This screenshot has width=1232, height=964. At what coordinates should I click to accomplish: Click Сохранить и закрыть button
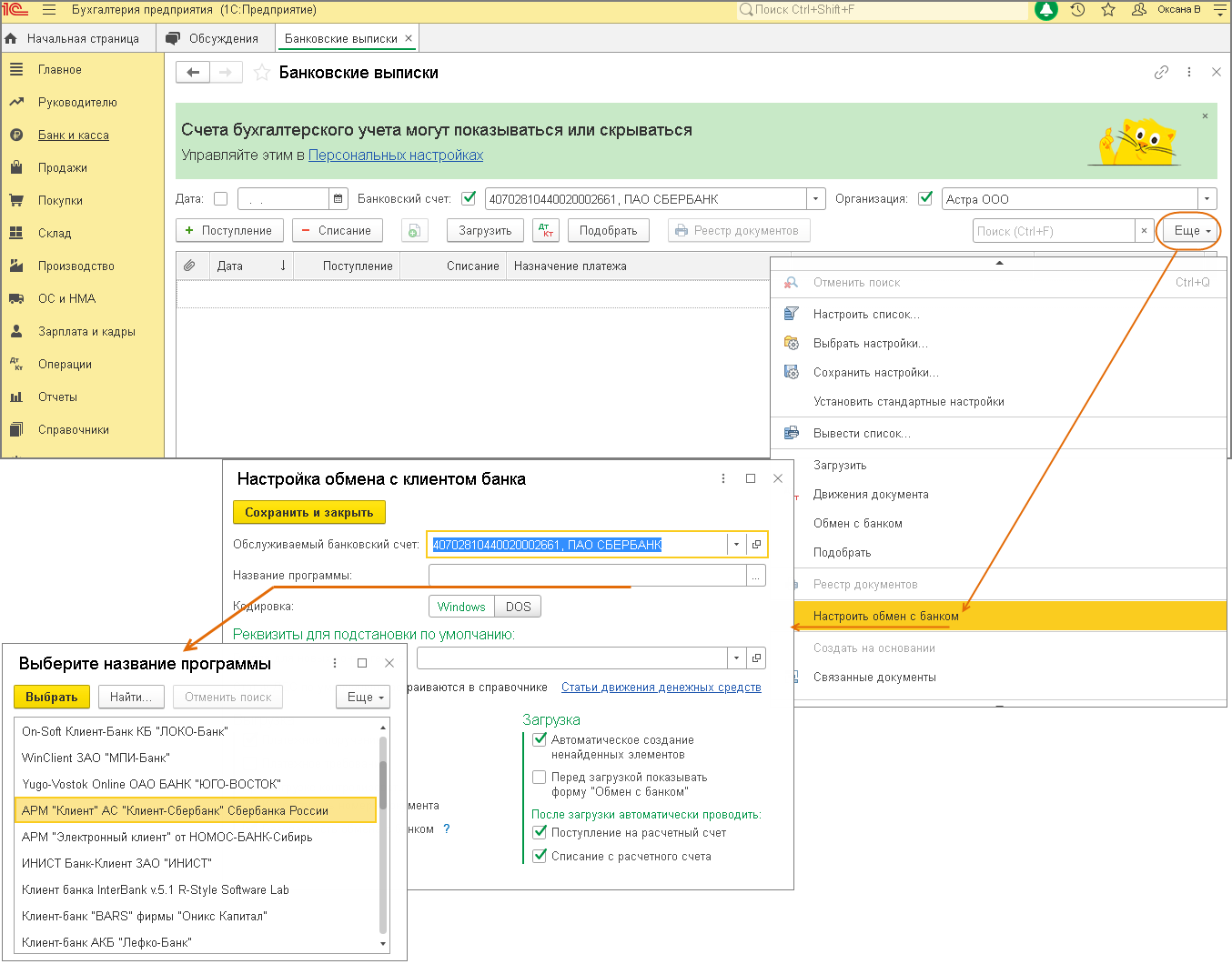[309, 512]
